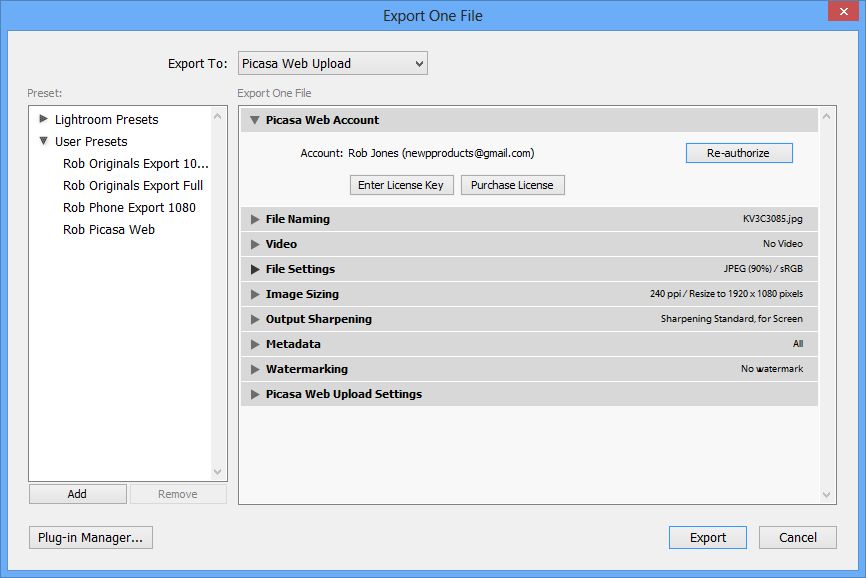Start the export with the Export button
Image resolution: width=866 pixels, height=578 pixels.
pyautogui.click(x=707, y=537)
